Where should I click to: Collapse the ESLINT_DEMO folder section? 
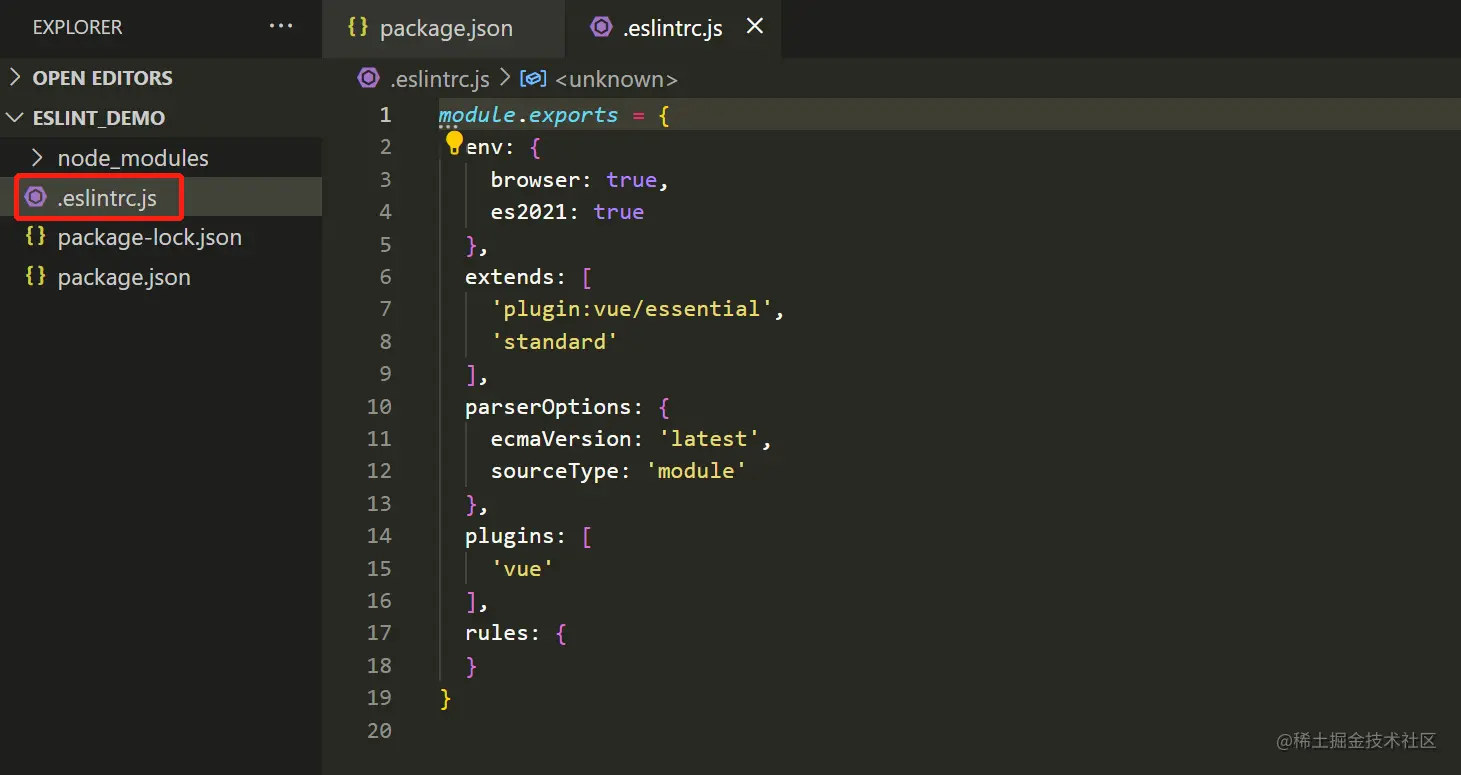15,118
